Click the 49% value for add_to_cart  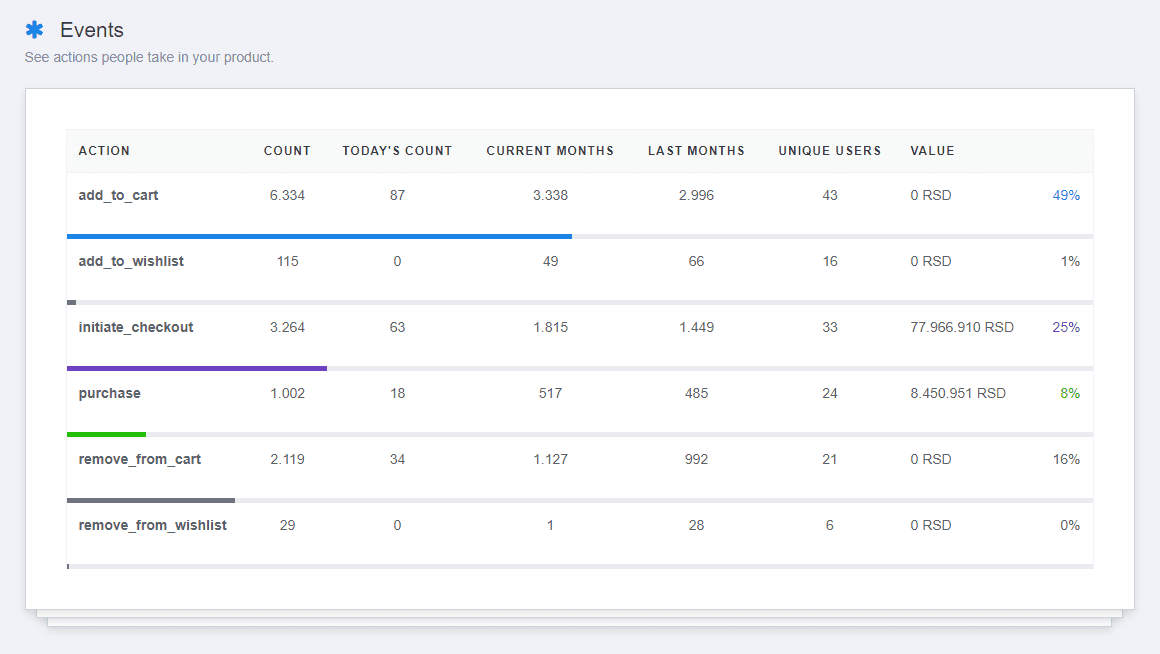1066,195
